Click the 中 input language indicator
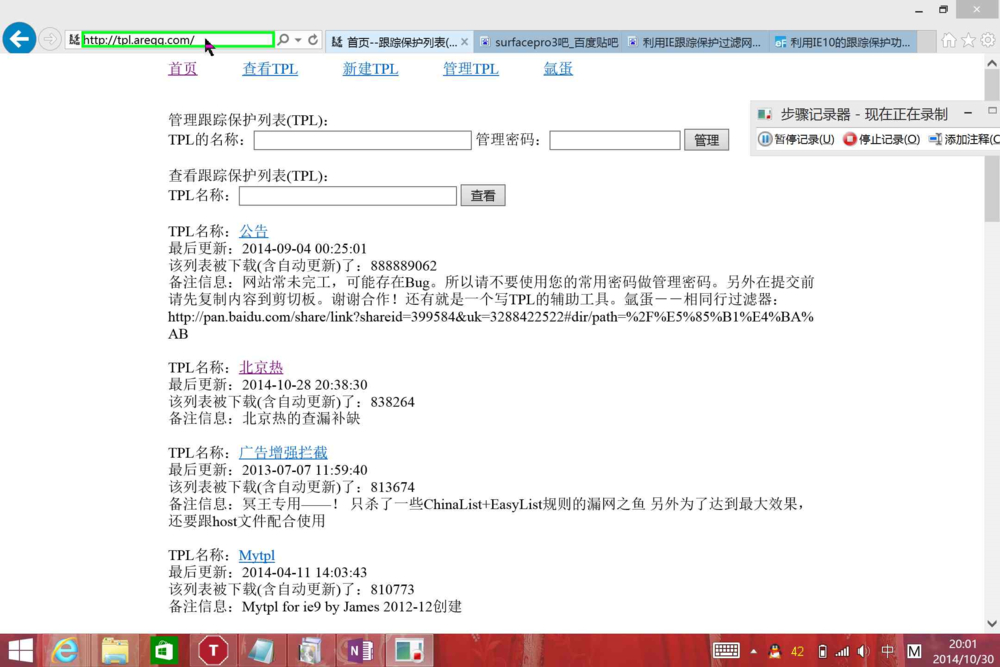The height and width of the screenshot is (667, 1000). (887, 651)
